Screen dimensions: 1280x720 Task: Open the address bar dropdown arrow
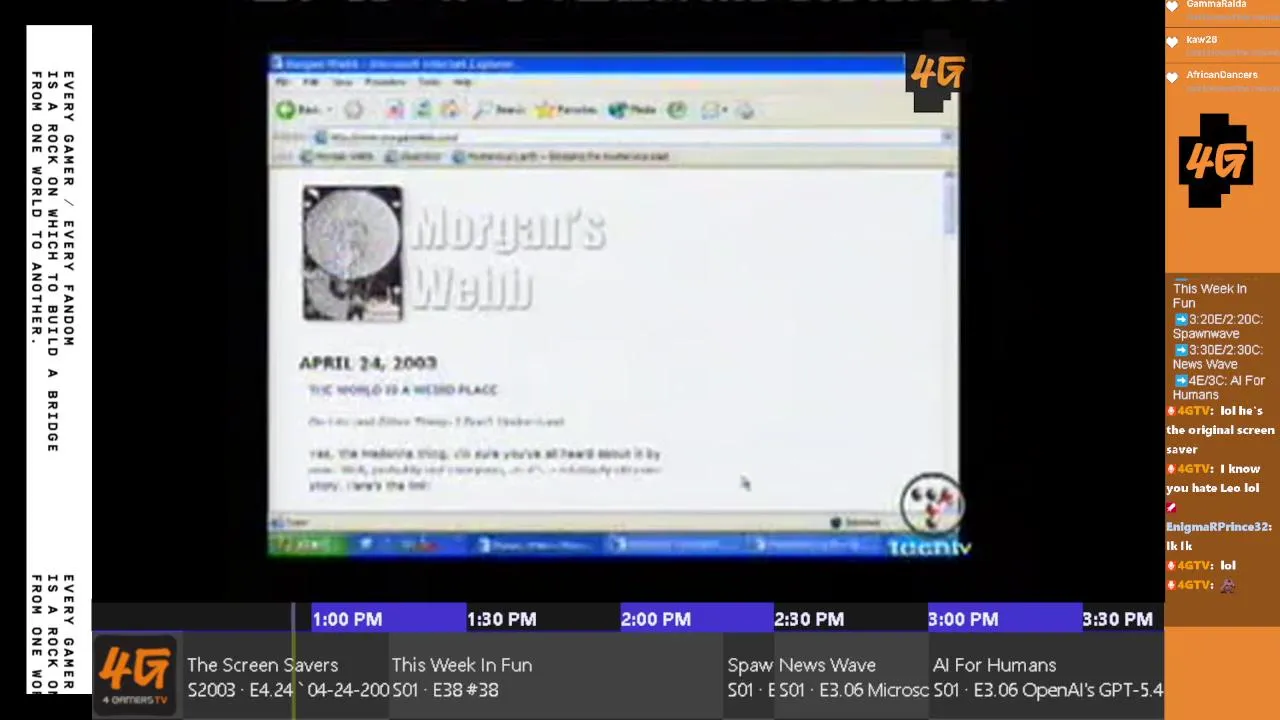(x=946, y=137)
